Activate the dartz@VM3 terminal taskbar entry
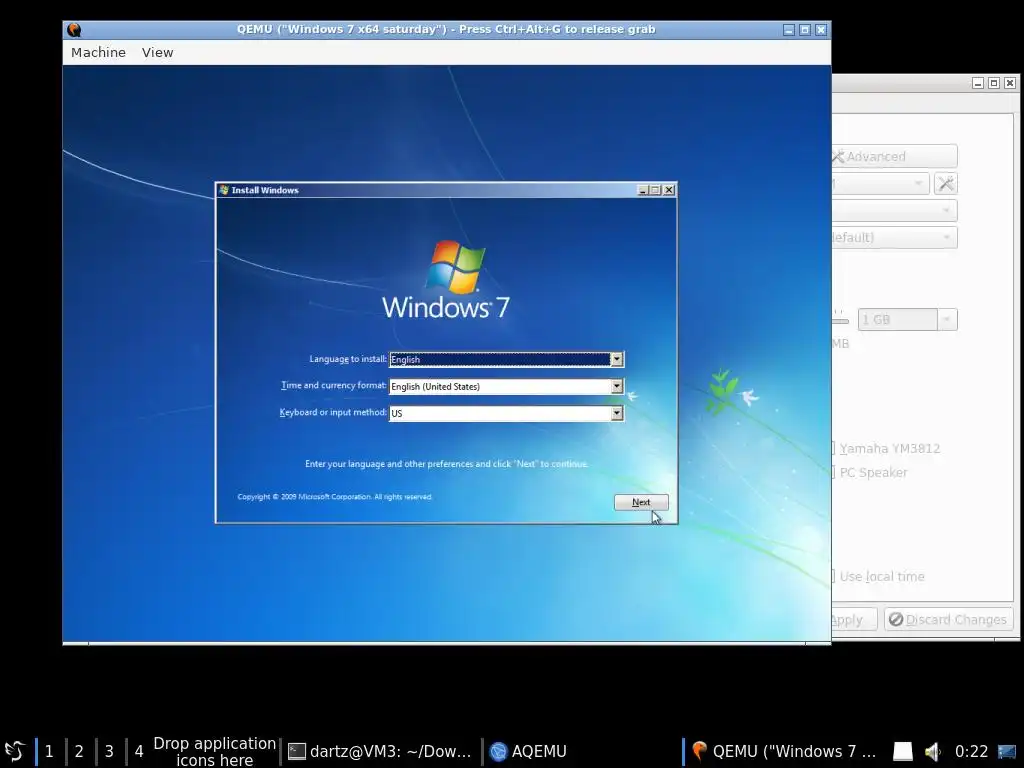The height and width of the screenshot is (768, 1024). [380, 752]
